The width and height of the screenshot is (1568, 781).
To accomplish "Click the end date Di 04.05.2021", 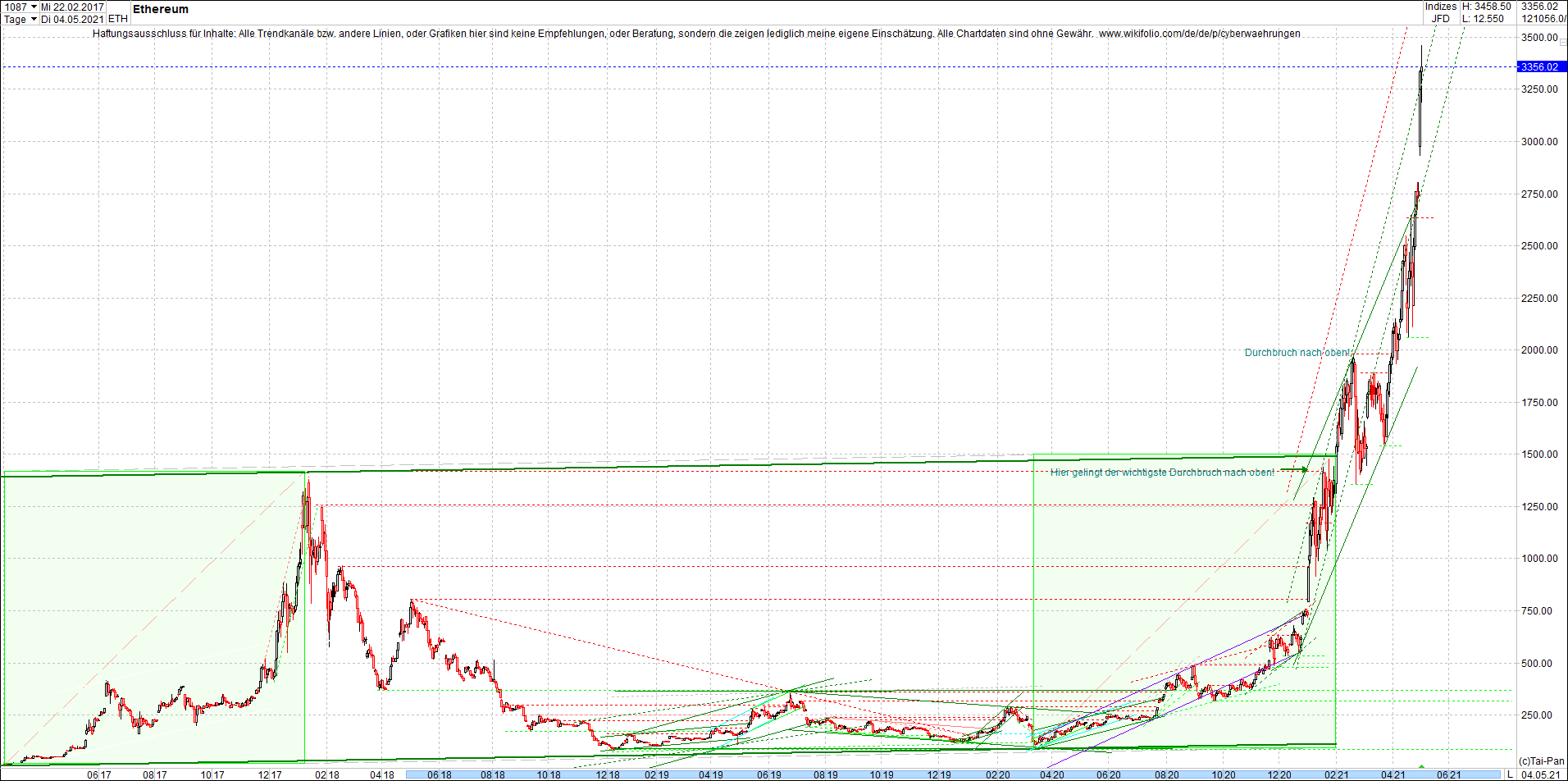I will (x=73, y=19).
